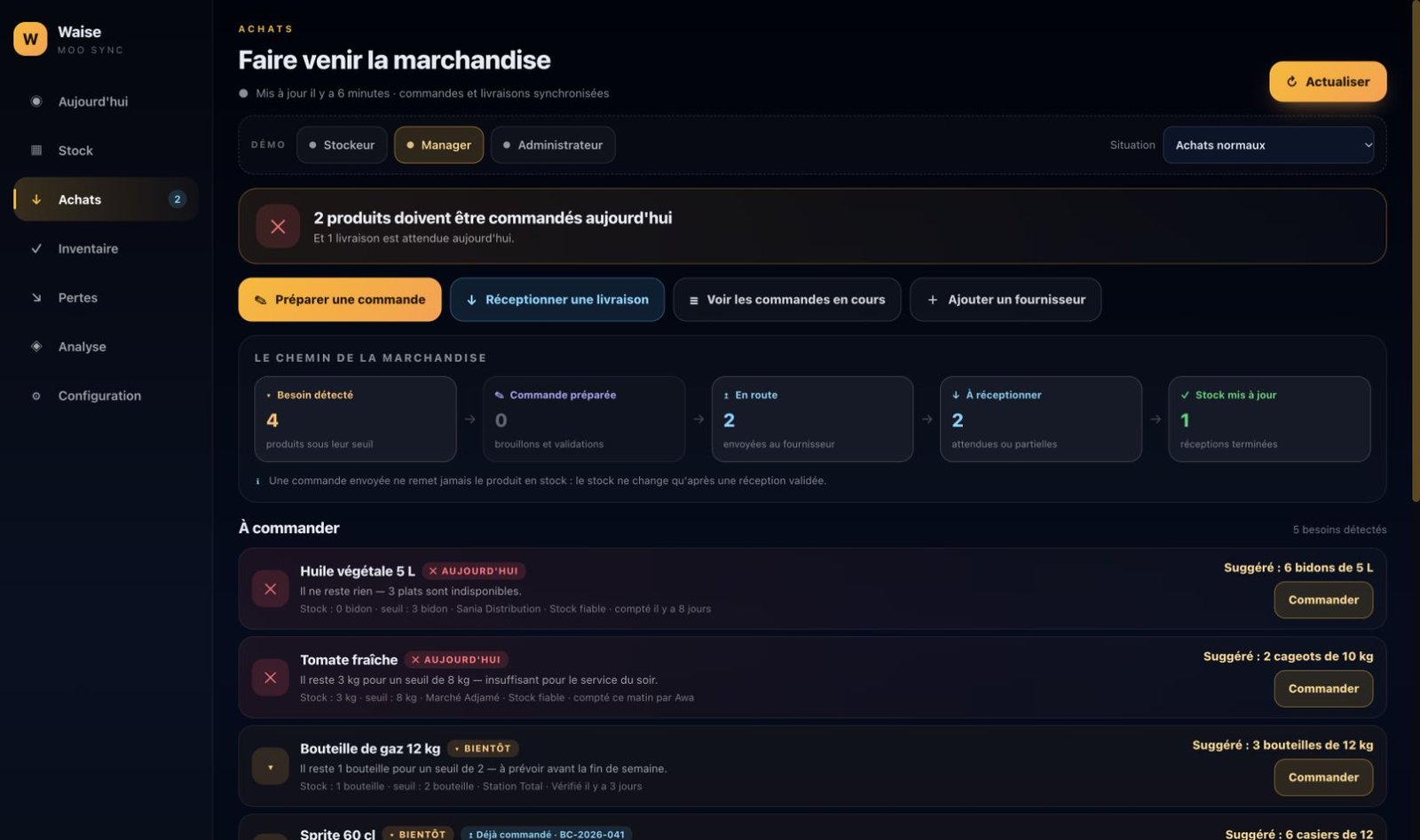Image resolution: width=1420 pixels, height=840 pixels.
Task: Click the amber icon for Bouteille de gaz
Action: [x=270, y=766]
